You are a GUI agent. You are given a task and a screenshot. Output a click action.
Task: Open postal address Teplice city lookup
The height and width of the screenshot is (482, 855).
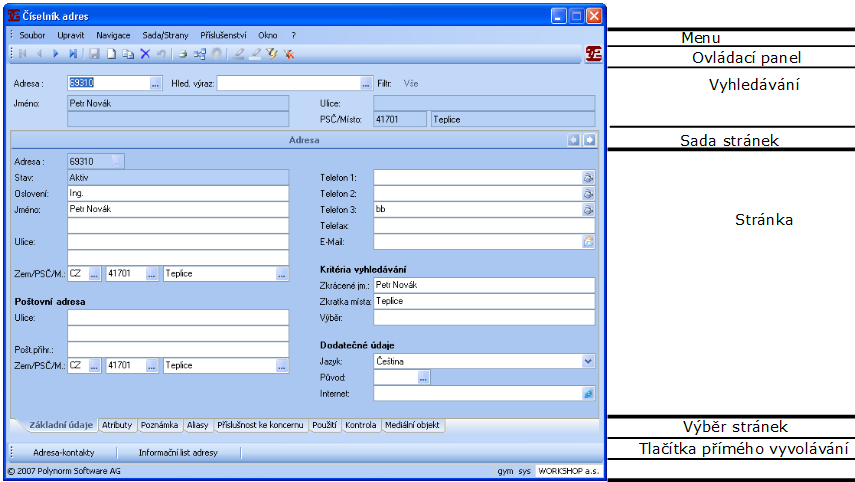(281, 366)
